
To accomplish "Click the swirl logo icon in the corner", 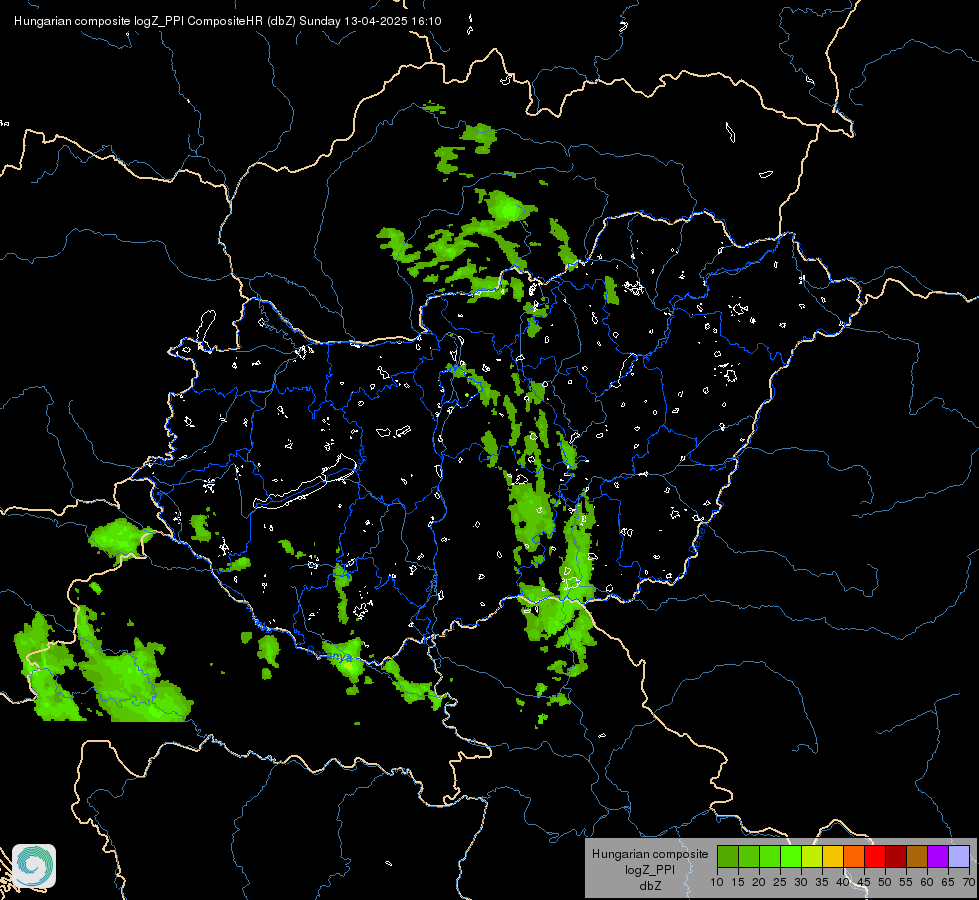I will point(34,866).
